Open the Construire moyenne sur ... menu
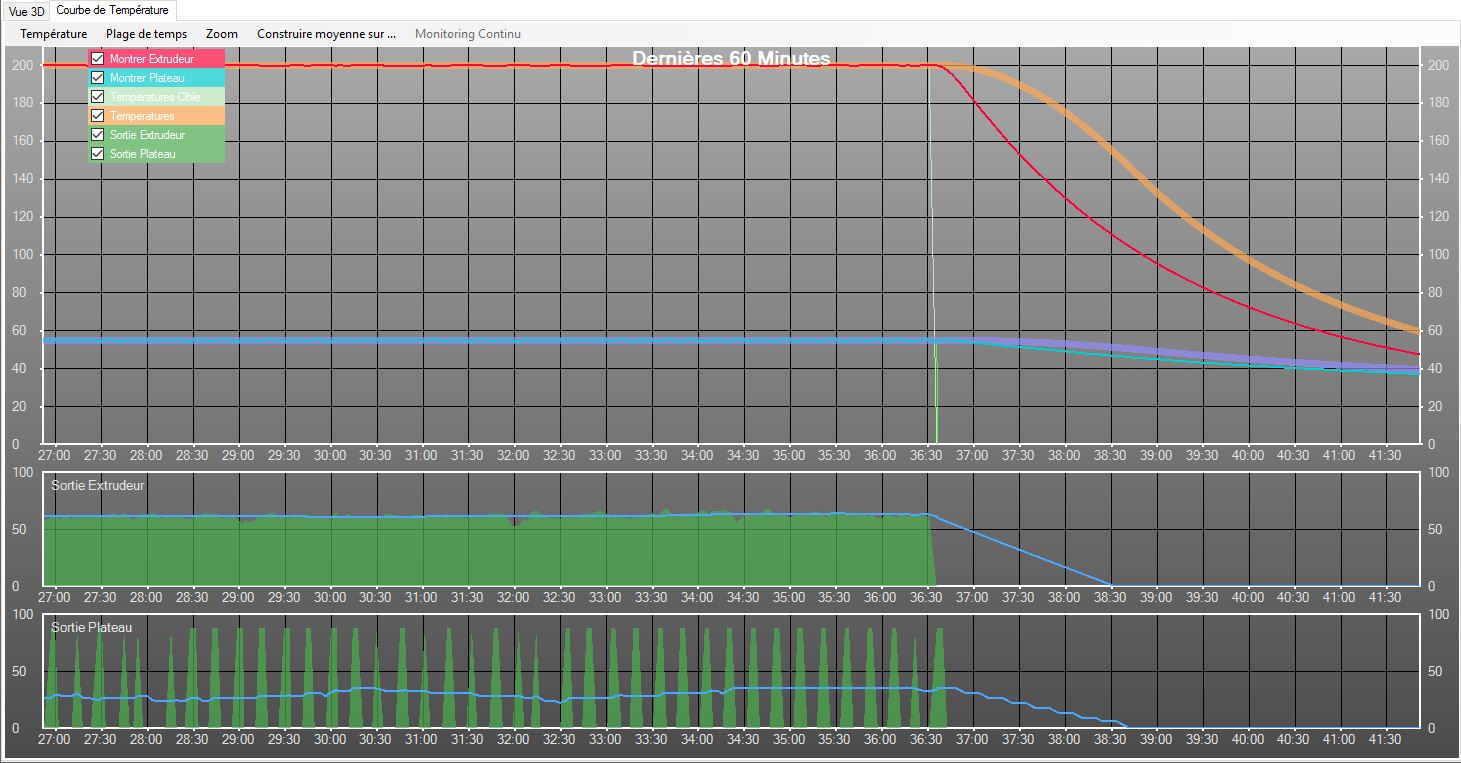Screen dimensions: 1461x763 pos(327,33)
